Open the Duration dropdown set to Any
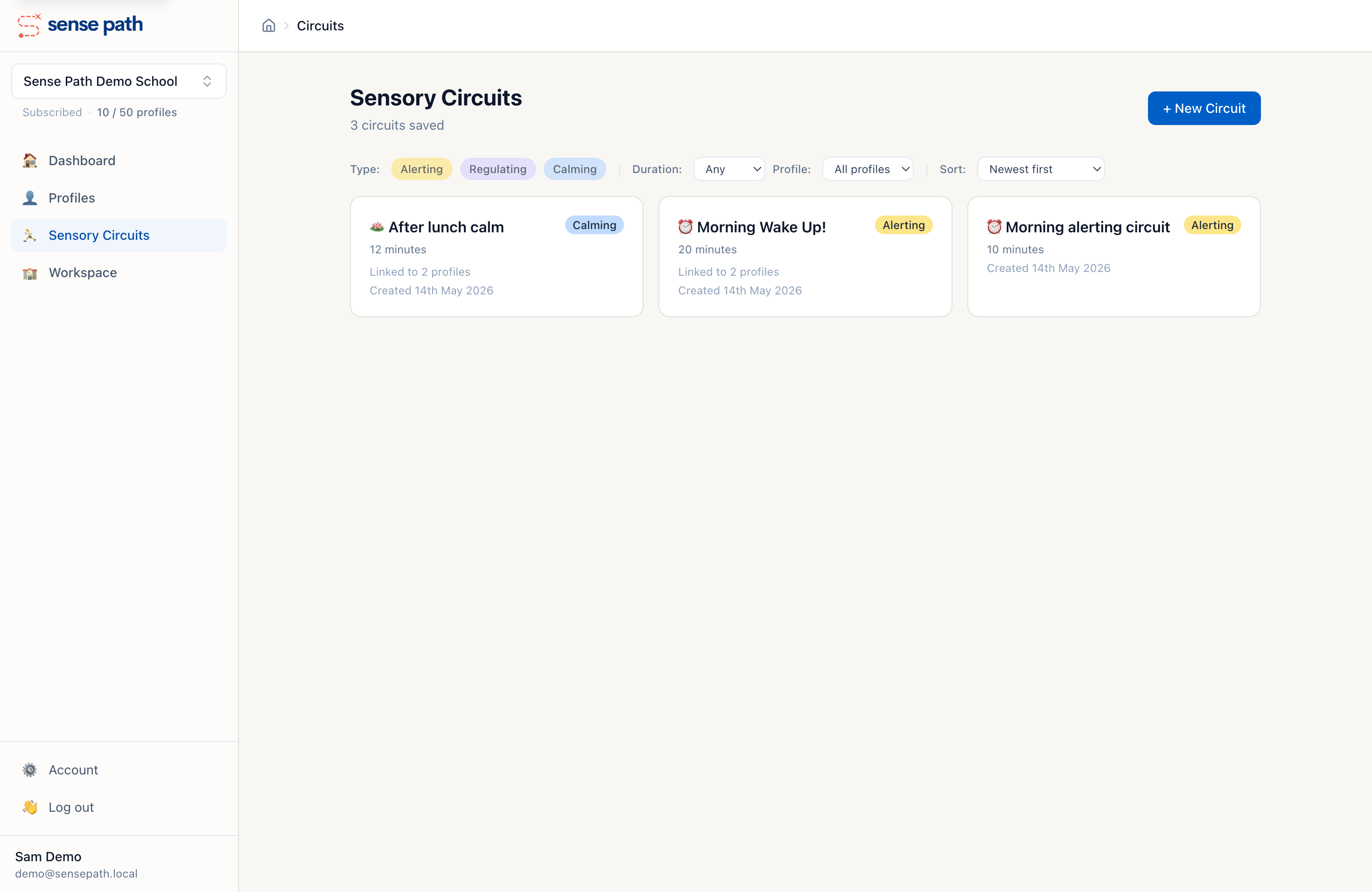This screenshot has width=1372, height=892. (x=729, y=169)
